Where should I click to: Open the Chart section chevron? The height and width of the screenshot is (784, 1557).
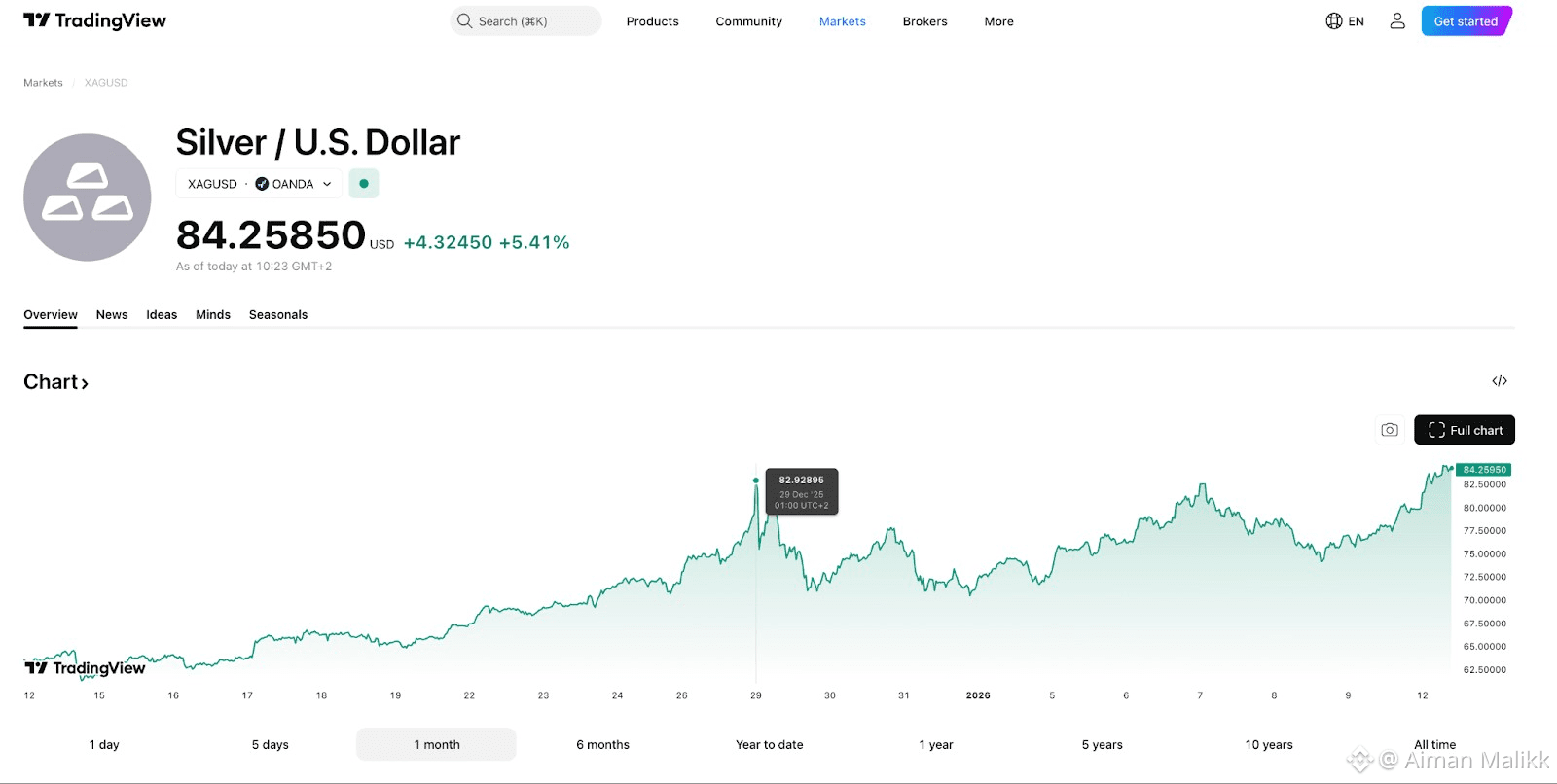[x=85, y=383]
